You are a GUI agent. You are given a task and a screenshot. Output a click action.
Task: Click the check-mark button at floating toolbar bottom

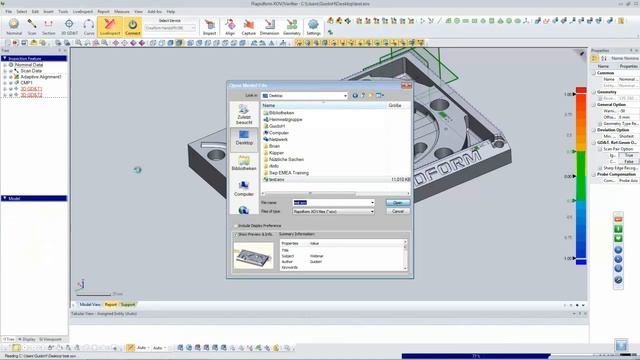618,280
